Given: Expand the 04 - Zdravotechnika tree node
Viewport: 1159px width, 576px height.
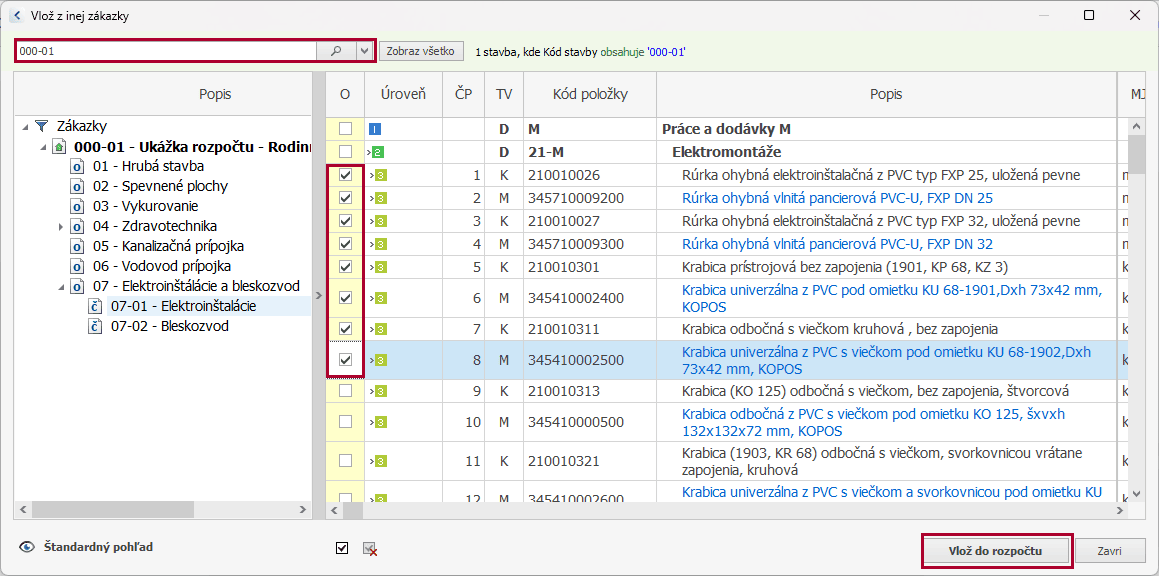Looking at the screenshot, I should (60, 226).
